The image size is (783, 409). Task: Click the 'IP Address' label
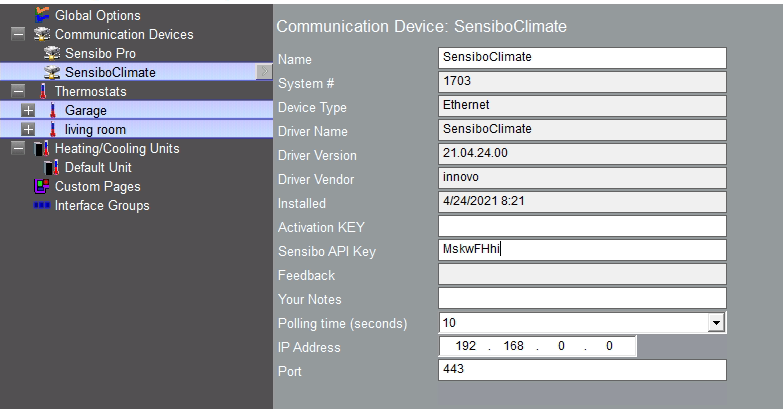[309, 347]
